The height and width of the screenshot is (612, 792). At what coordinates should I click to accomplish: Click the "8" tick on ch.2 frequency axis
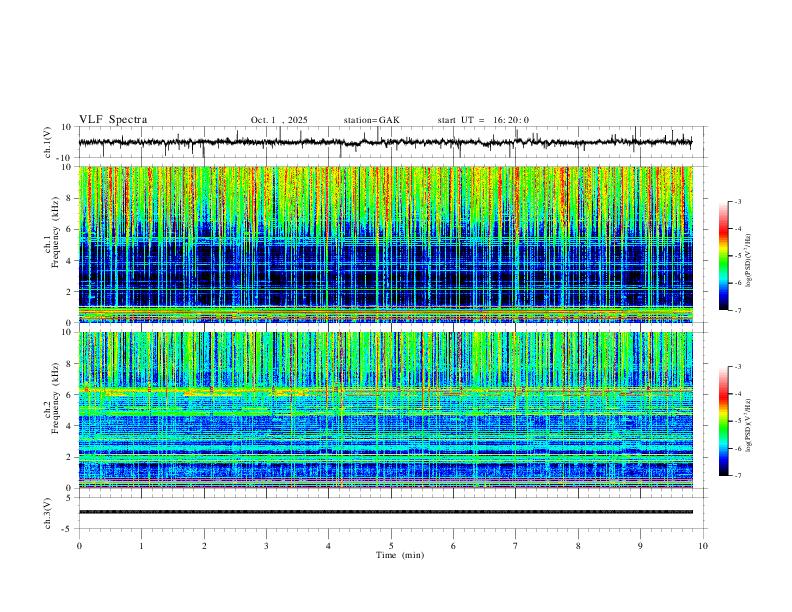[70, 364]
